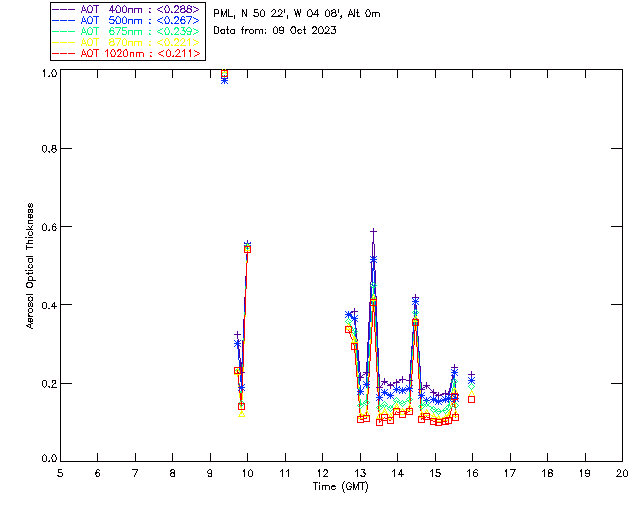
Task: Click the 0.4 y-axis tick label
Action: (49, 305)
